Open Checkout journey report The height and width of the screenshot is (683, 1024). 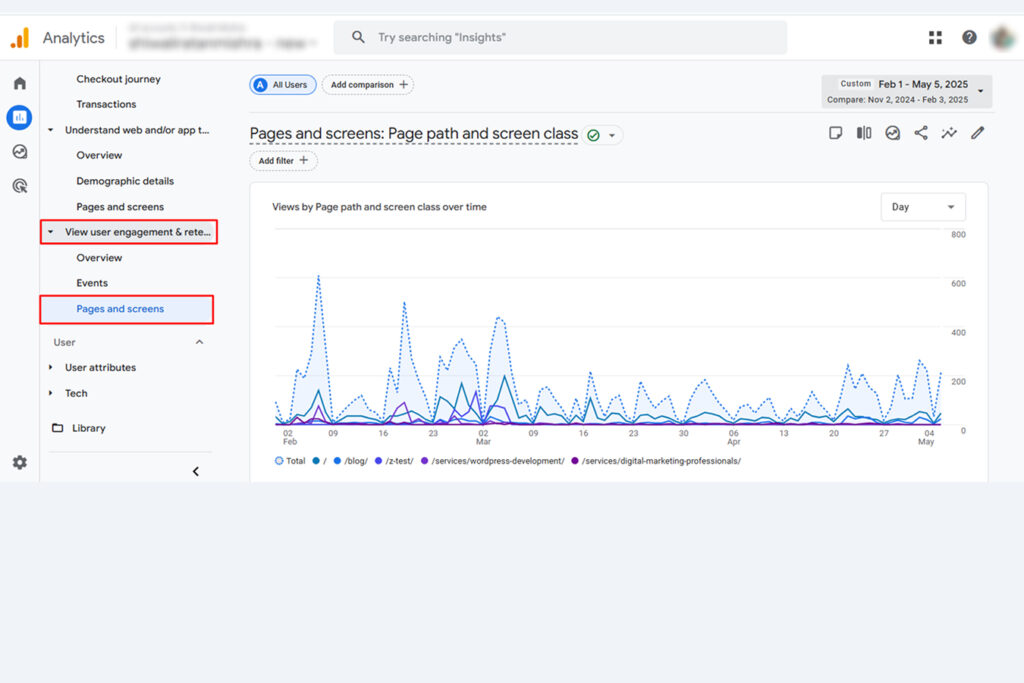[x=118, y=79]
